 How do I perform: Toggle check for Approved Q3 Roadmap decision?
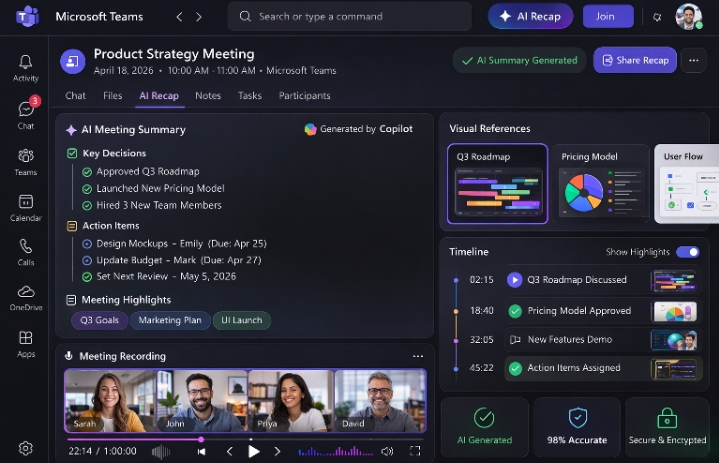(87, 171)
